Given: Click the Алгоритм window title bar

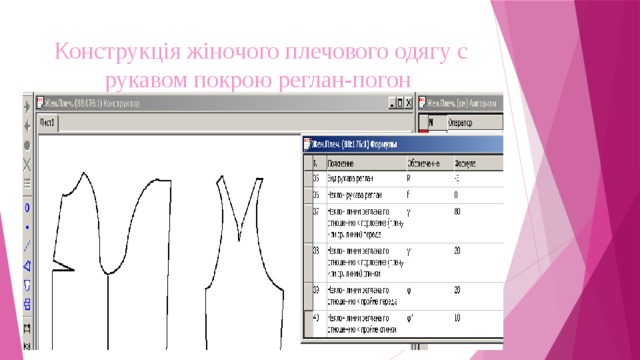Looking at the screenshot, I should tap(460, 103).
